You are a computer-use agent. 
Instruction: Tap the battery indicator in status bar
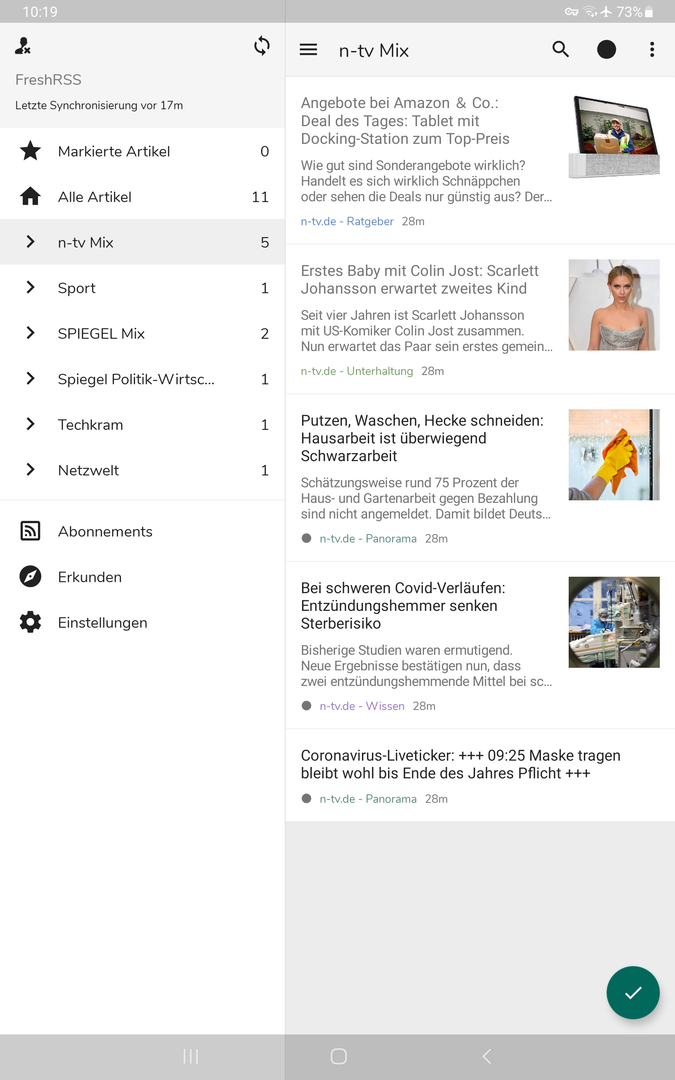click(649, 12)
